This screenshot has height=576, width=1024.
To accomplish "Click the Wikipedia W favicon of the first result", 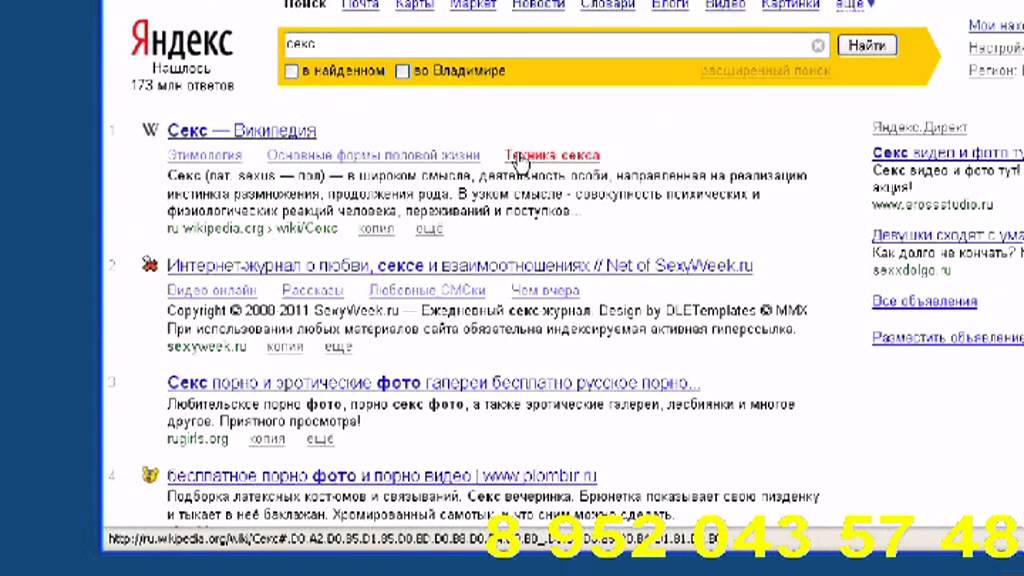I will tap(150, 129).
